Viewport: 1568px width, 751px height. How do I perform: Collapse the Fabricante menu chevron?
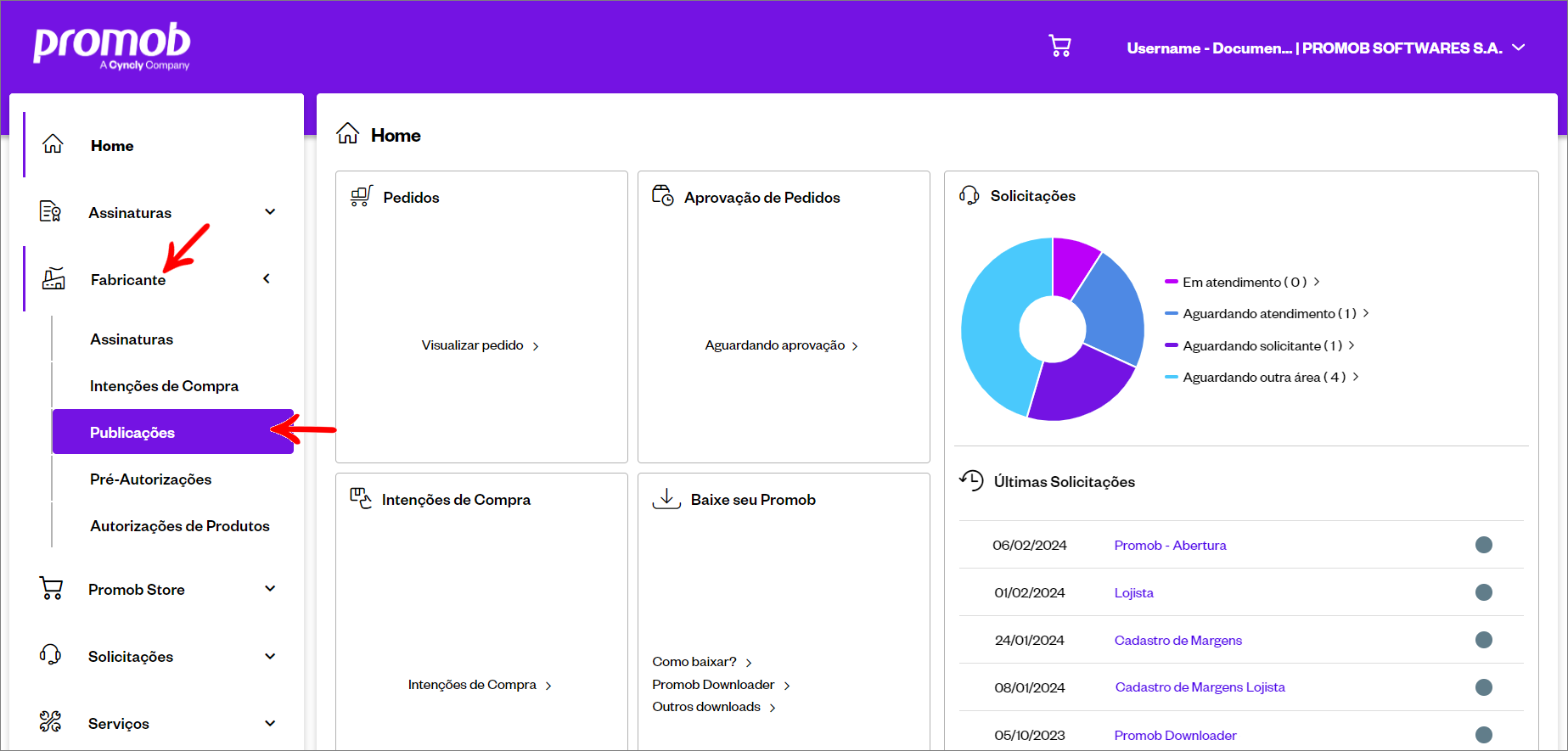pyautogui.click(x=267, y=278)
